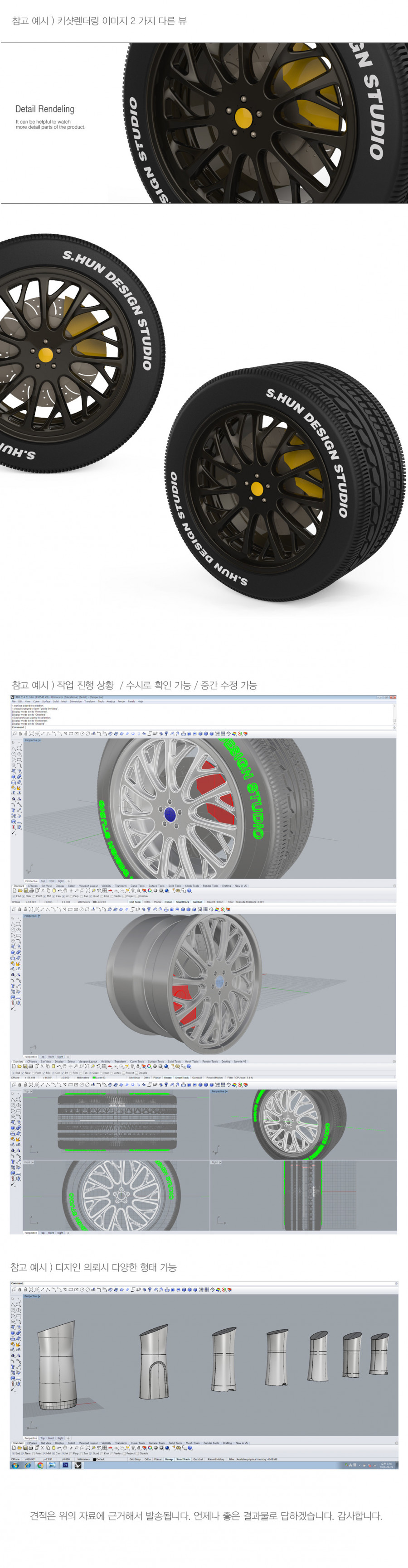
Task: Click the New file icon in toolbar under the tire viewport
Action: tap(14, 890)
